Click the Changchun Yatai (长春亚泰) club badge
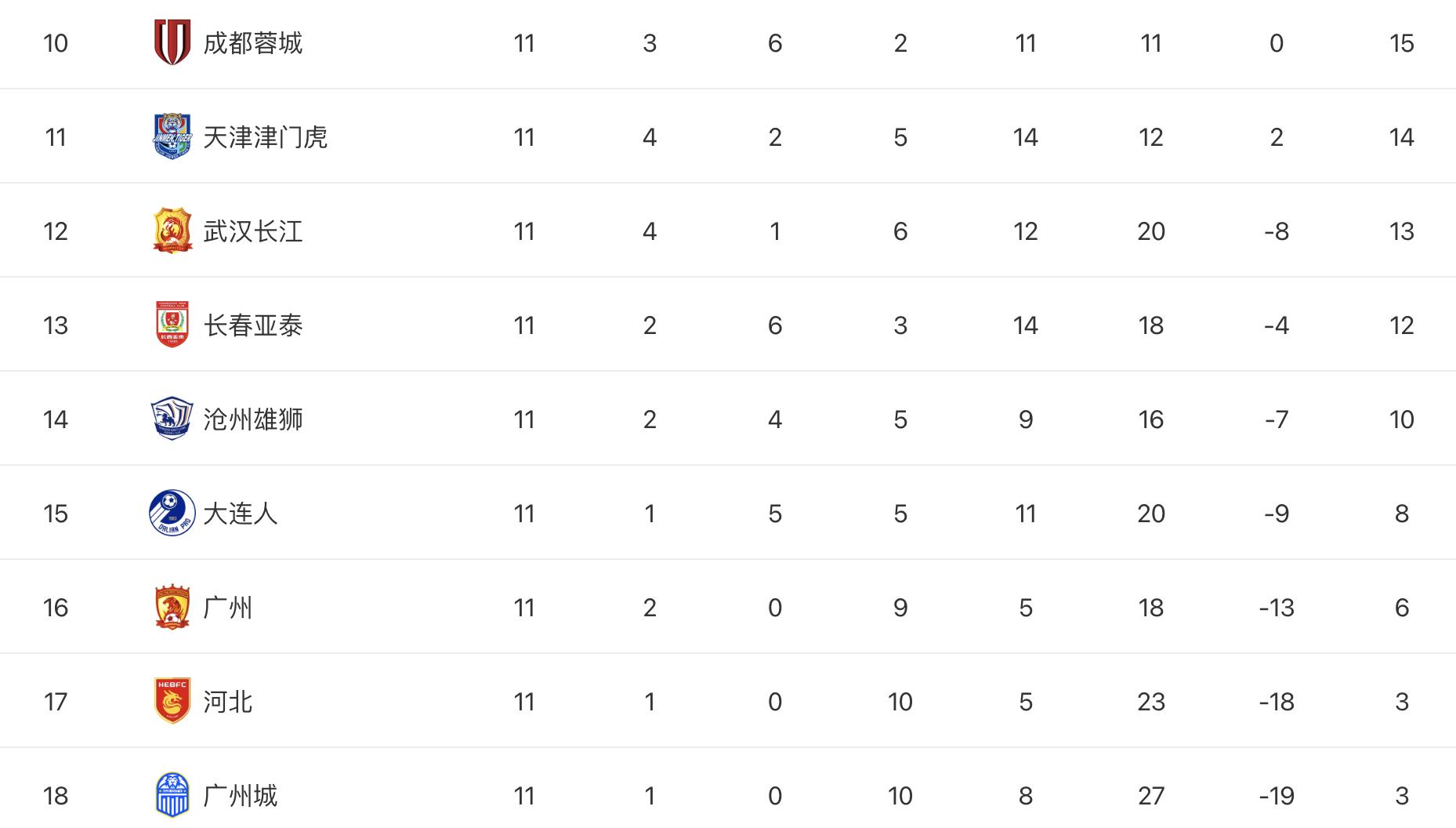This screenshot has height=828, width=1456. tap(172, 325)
